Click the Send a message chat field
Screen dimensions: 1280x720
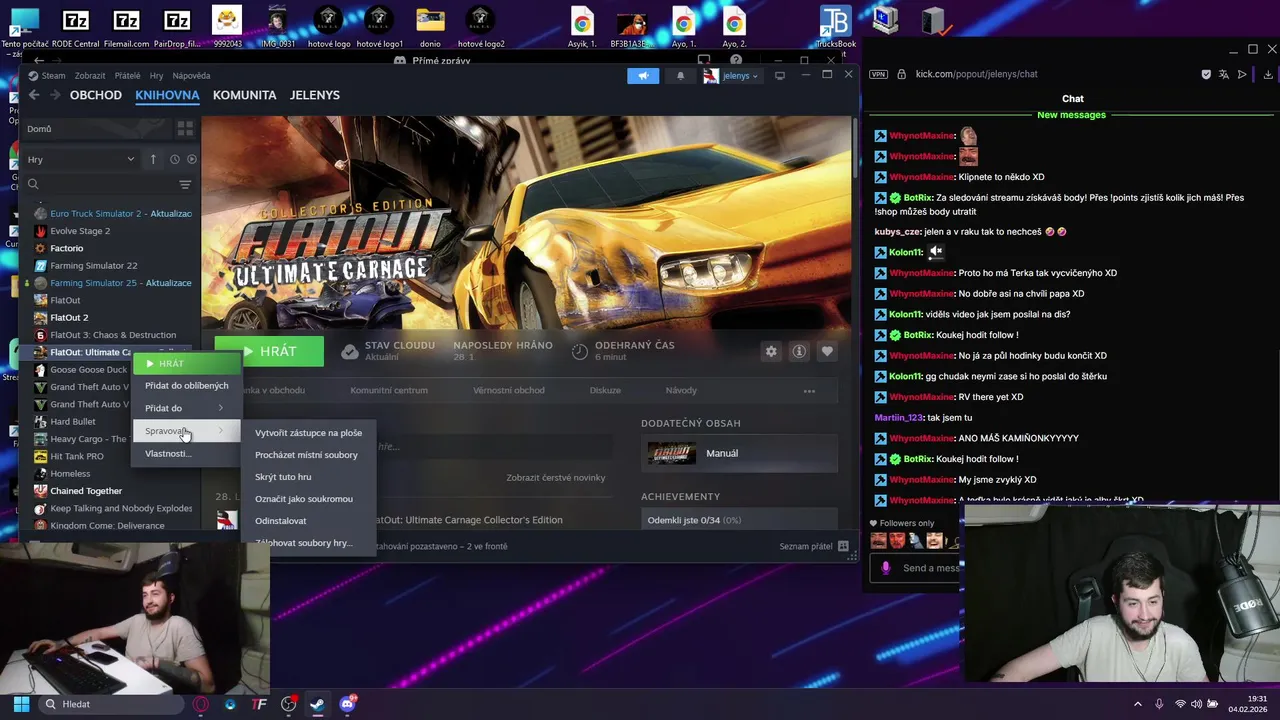[x=930, y=568]
